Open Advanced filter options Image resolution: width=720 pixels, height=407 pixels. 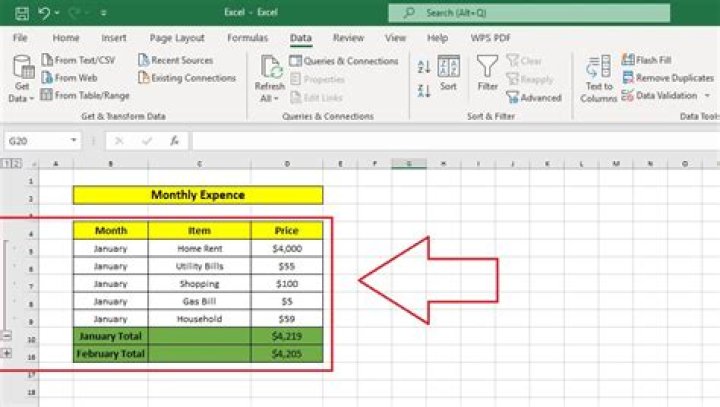(x=534, y=97)
